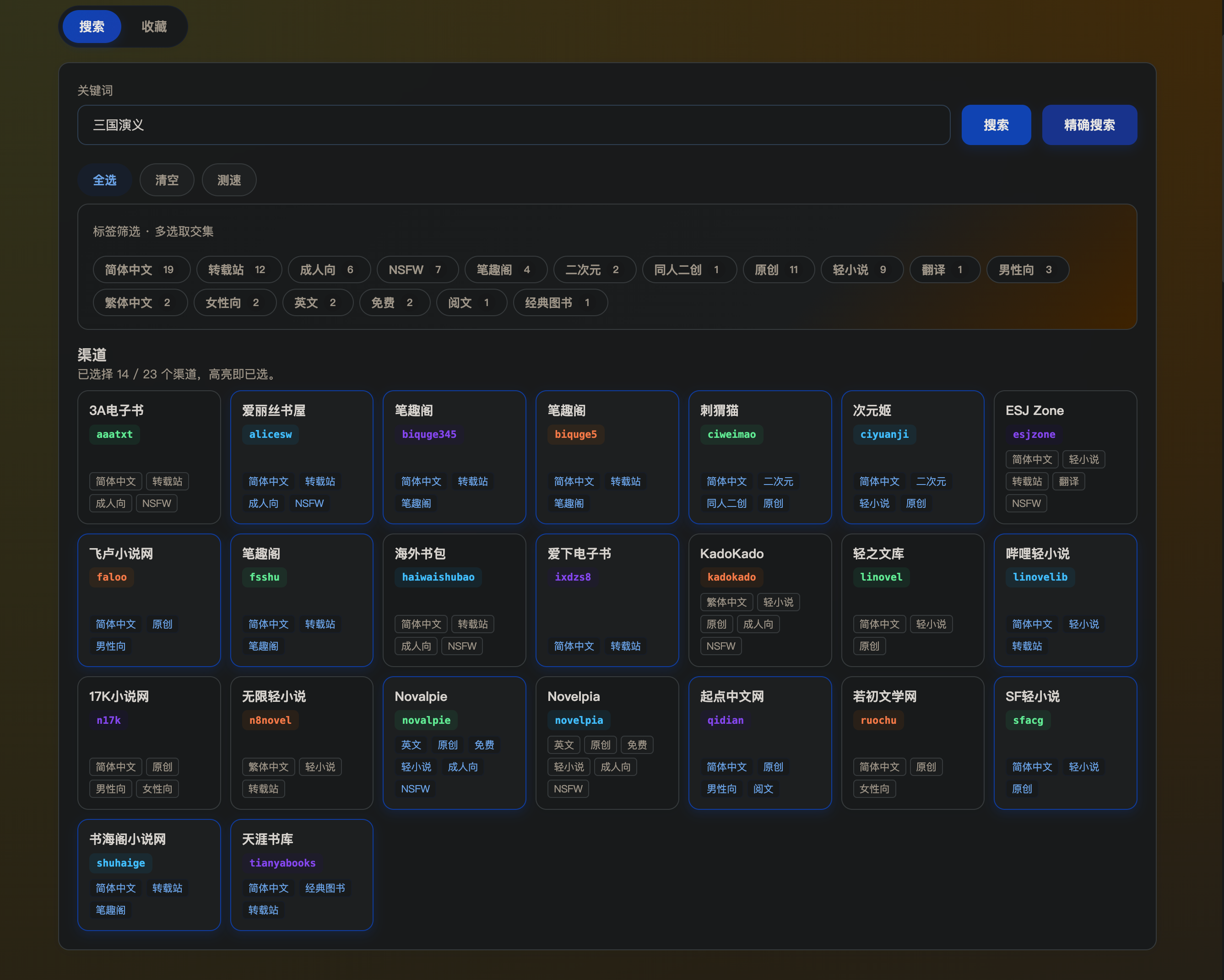Focus the 关键词 input with 三国演义
The width and height of the screenshot is (1224, 980).
tap(513, 125)
